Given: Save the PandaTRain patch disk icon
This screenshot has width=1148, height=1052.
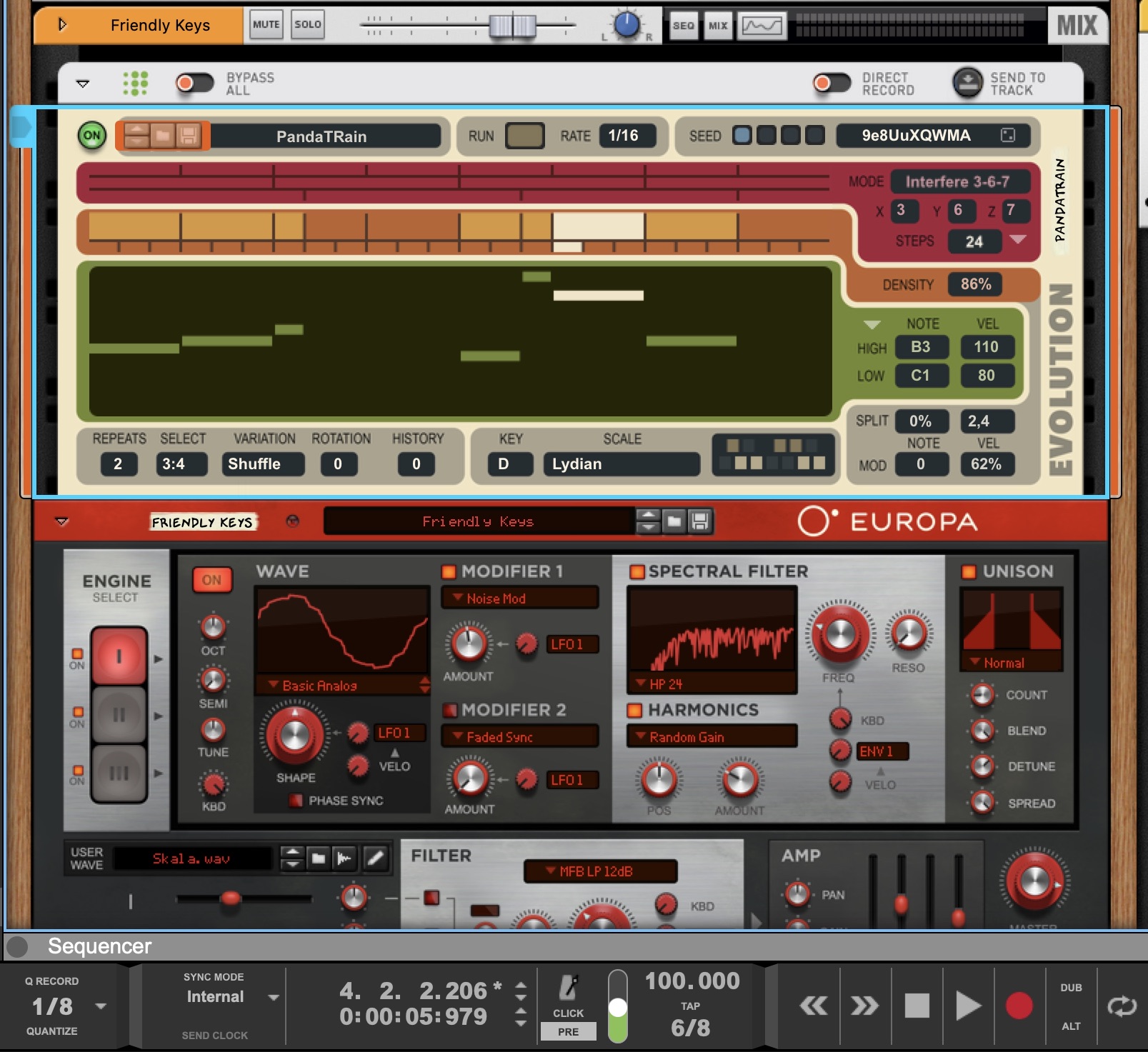Looking at the screenshot, I should 189,135.
